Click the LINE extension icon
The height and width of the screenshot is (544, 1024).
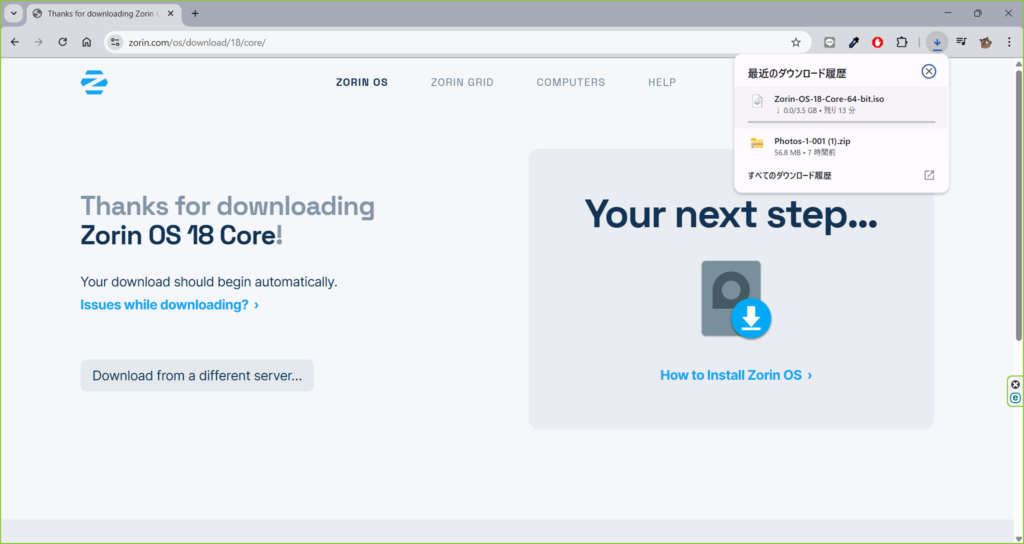(x=829, y=42)
